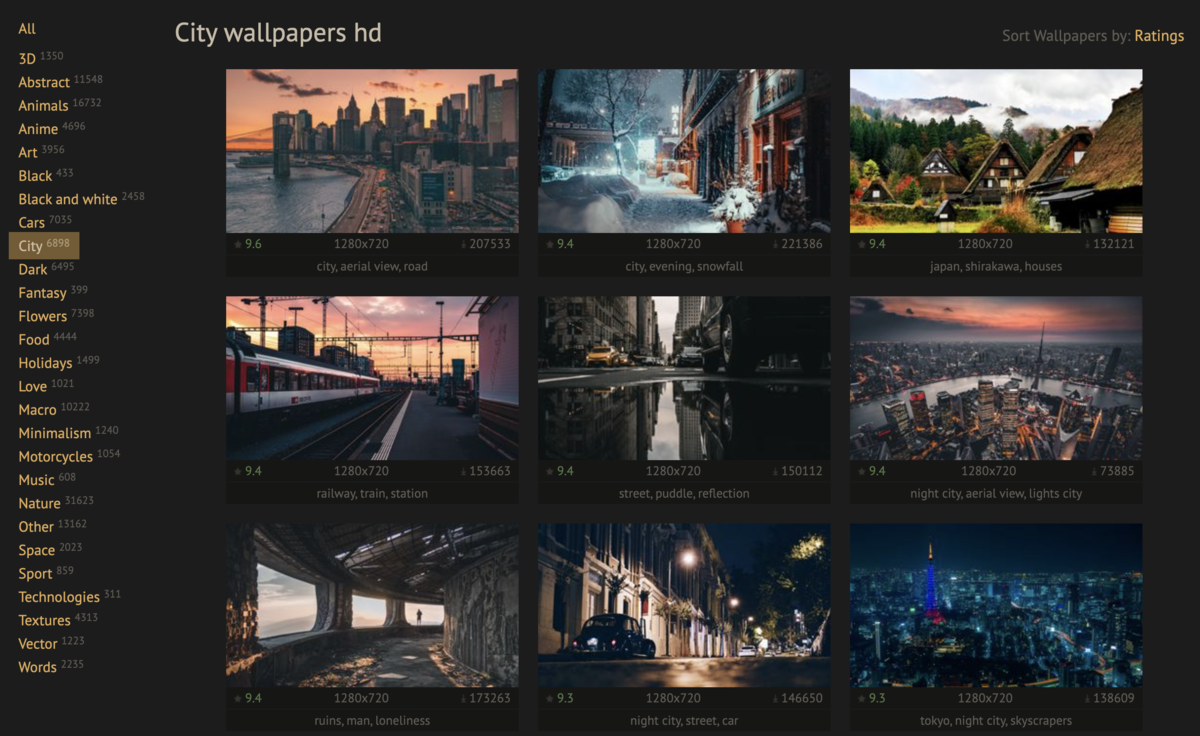
Task: Select the Dark category in the sidebar
Action: 32,269
